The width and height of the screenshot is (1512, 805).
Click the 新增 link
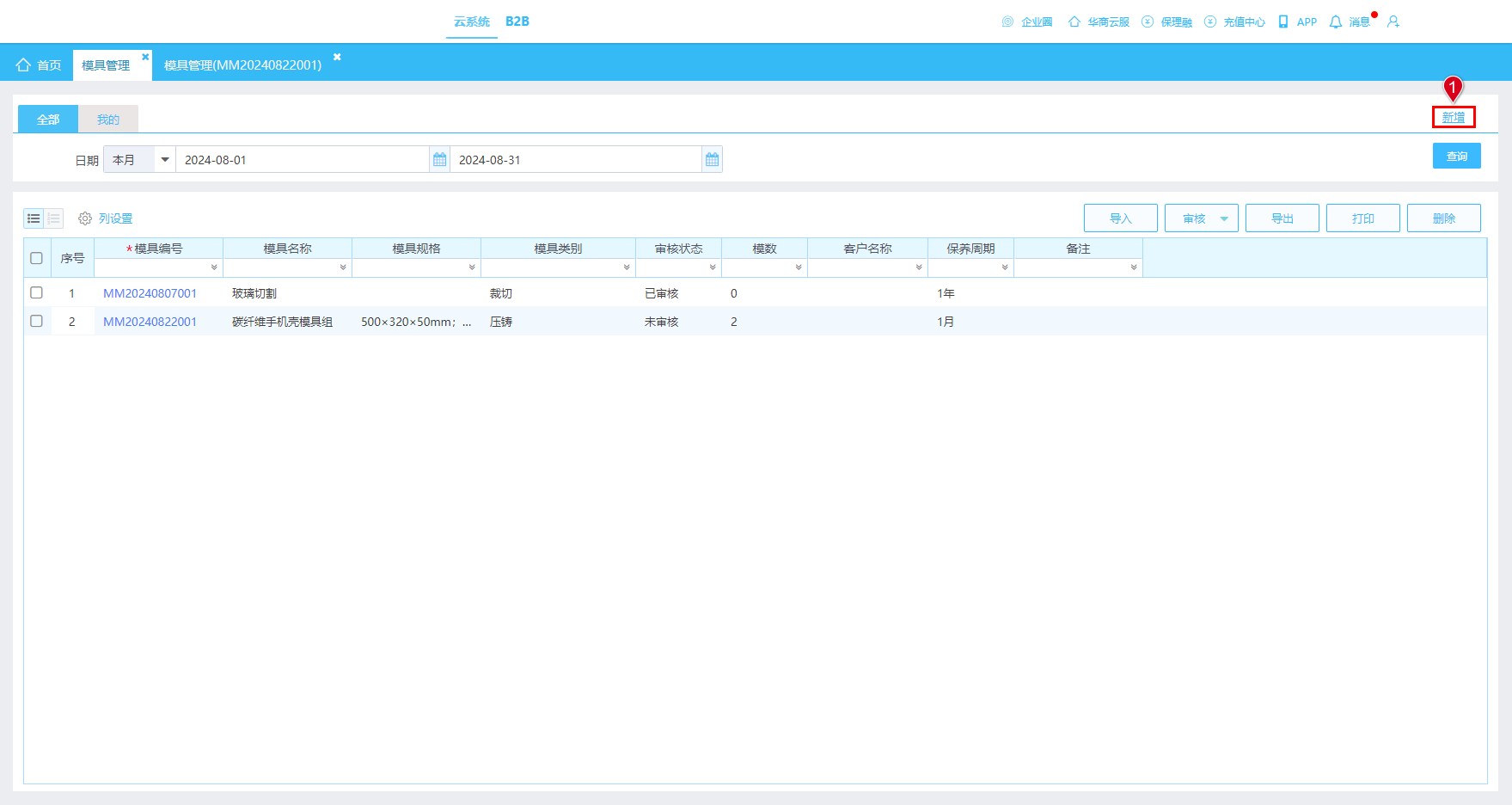(x=1454, y=118)
